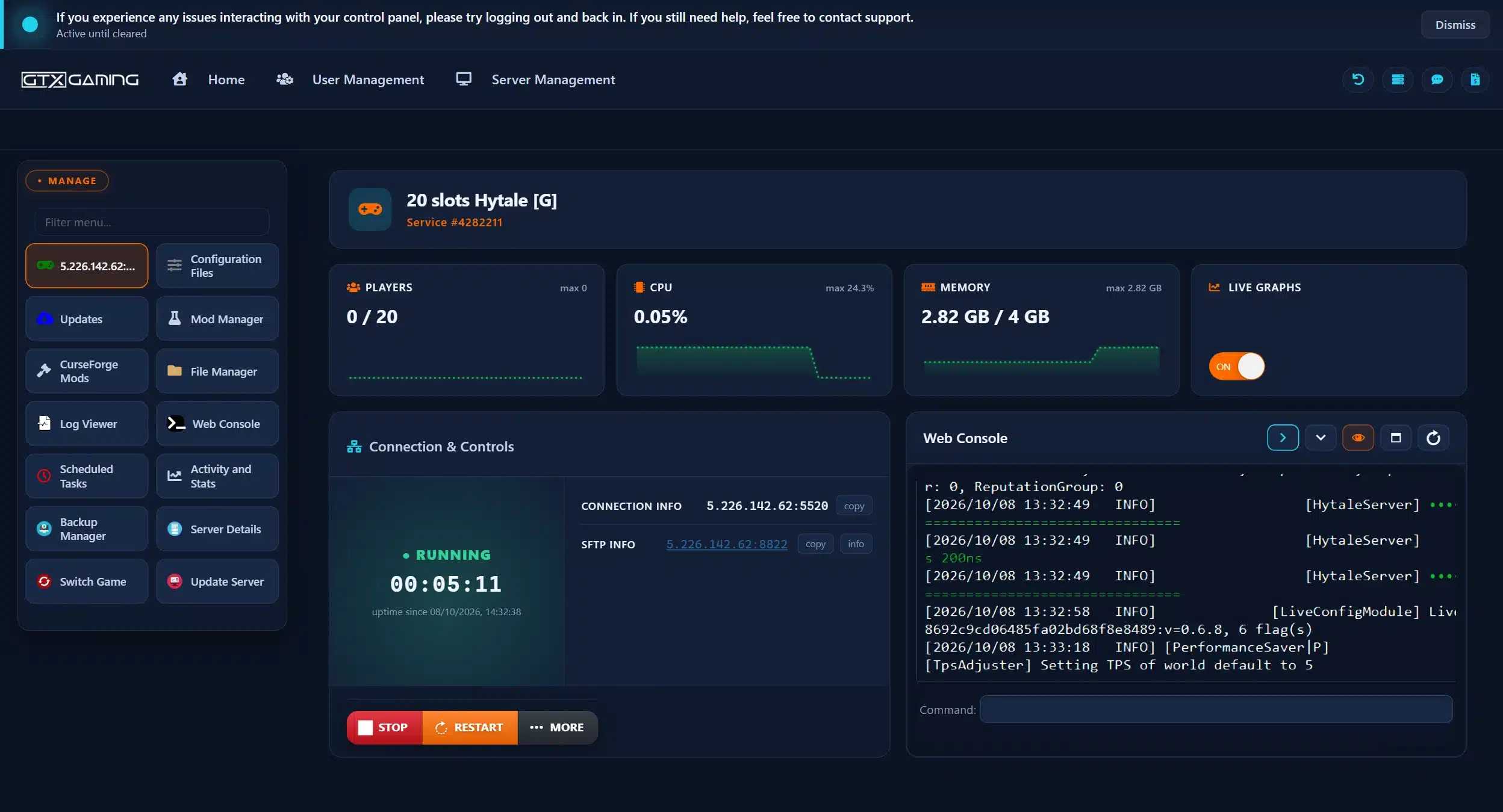Click the GTXGaming logo
Screen dimensions: 1503x812
pos(80,79)
